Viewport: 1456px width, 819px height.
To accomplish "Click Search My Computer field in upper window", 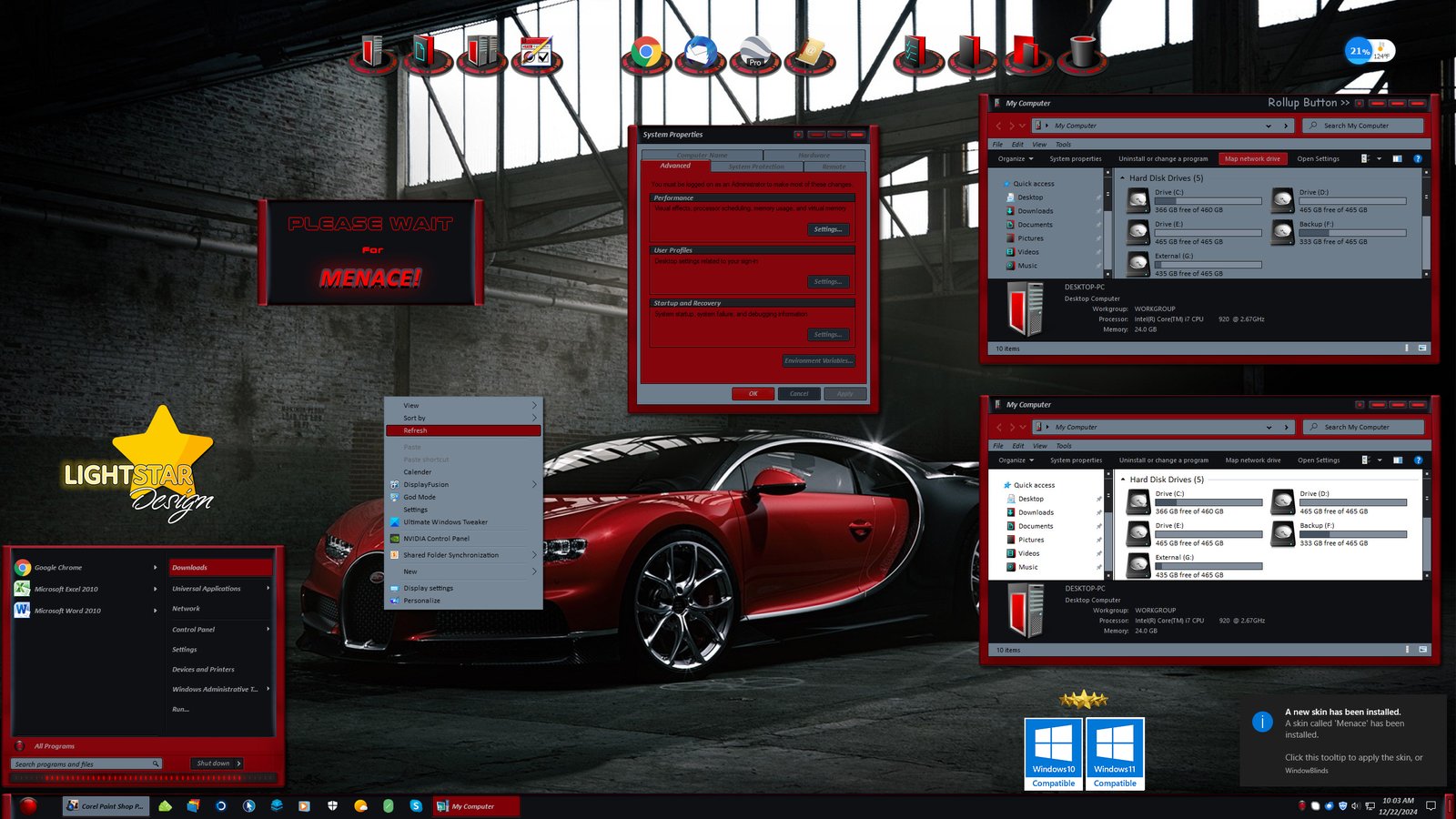I will (x=1362, y=126).
